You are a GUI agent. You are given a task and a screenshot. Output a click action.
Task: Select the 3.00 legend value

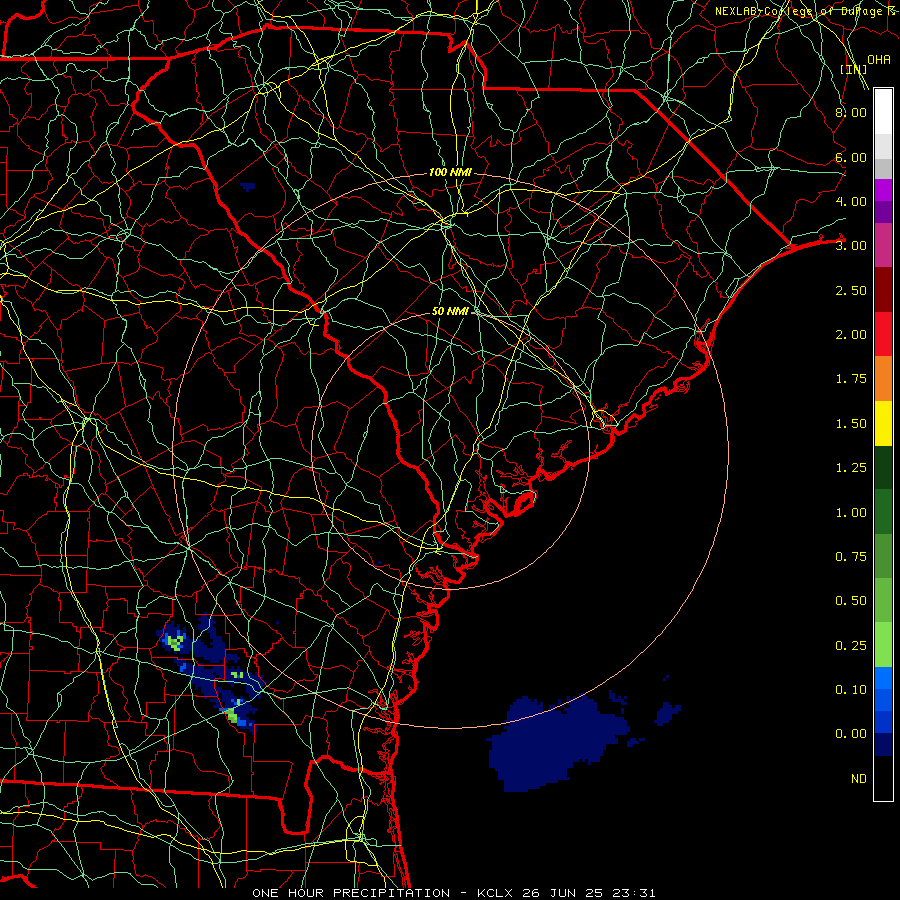tap(851, 246)
